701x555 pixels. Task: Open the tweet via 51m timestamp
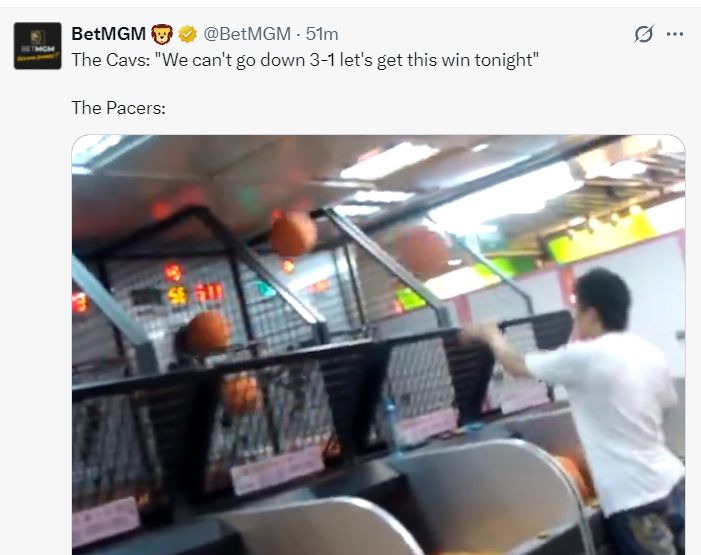point(322,34)
